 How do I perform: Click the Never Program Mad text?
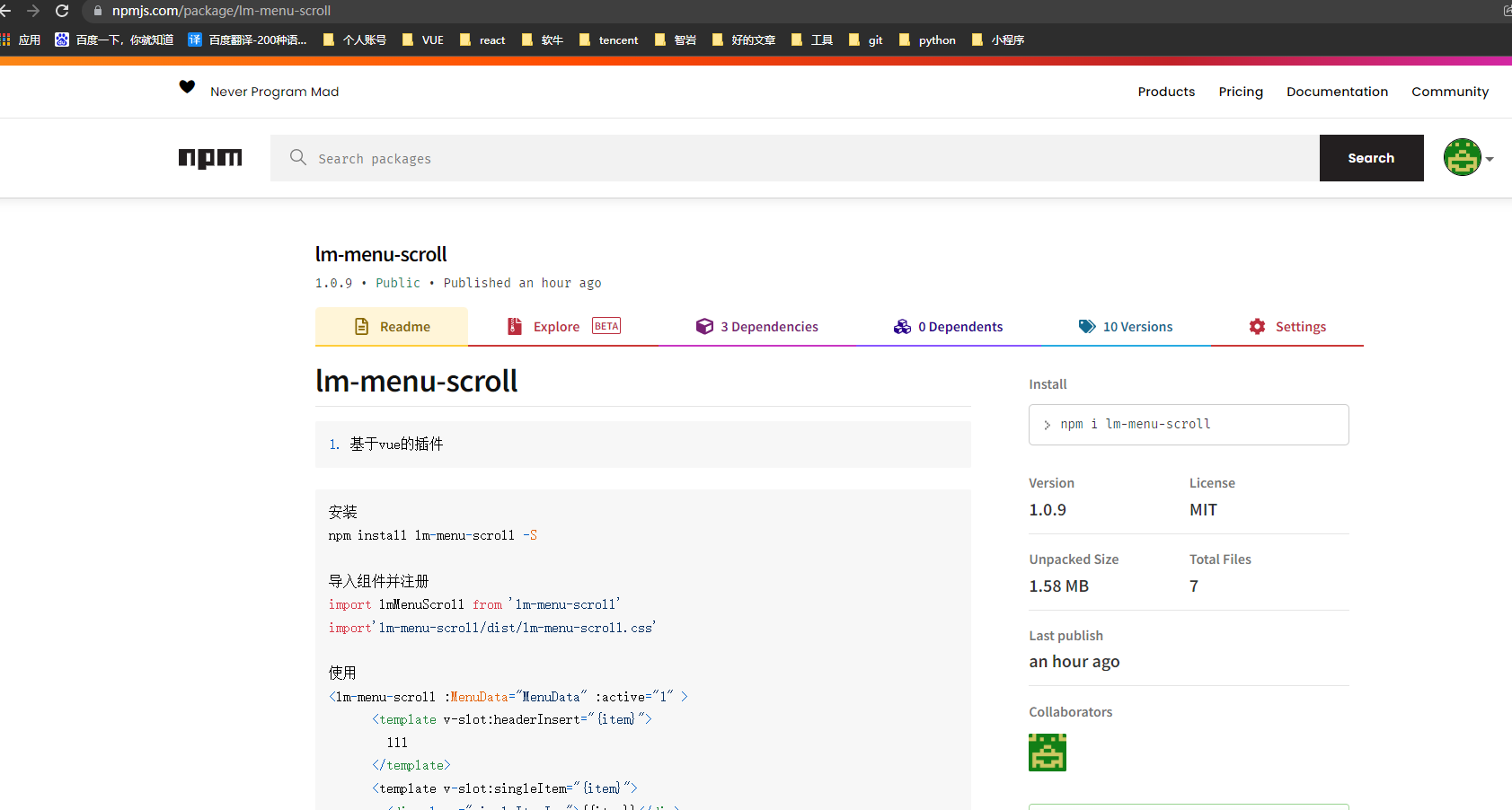[274, 92]
